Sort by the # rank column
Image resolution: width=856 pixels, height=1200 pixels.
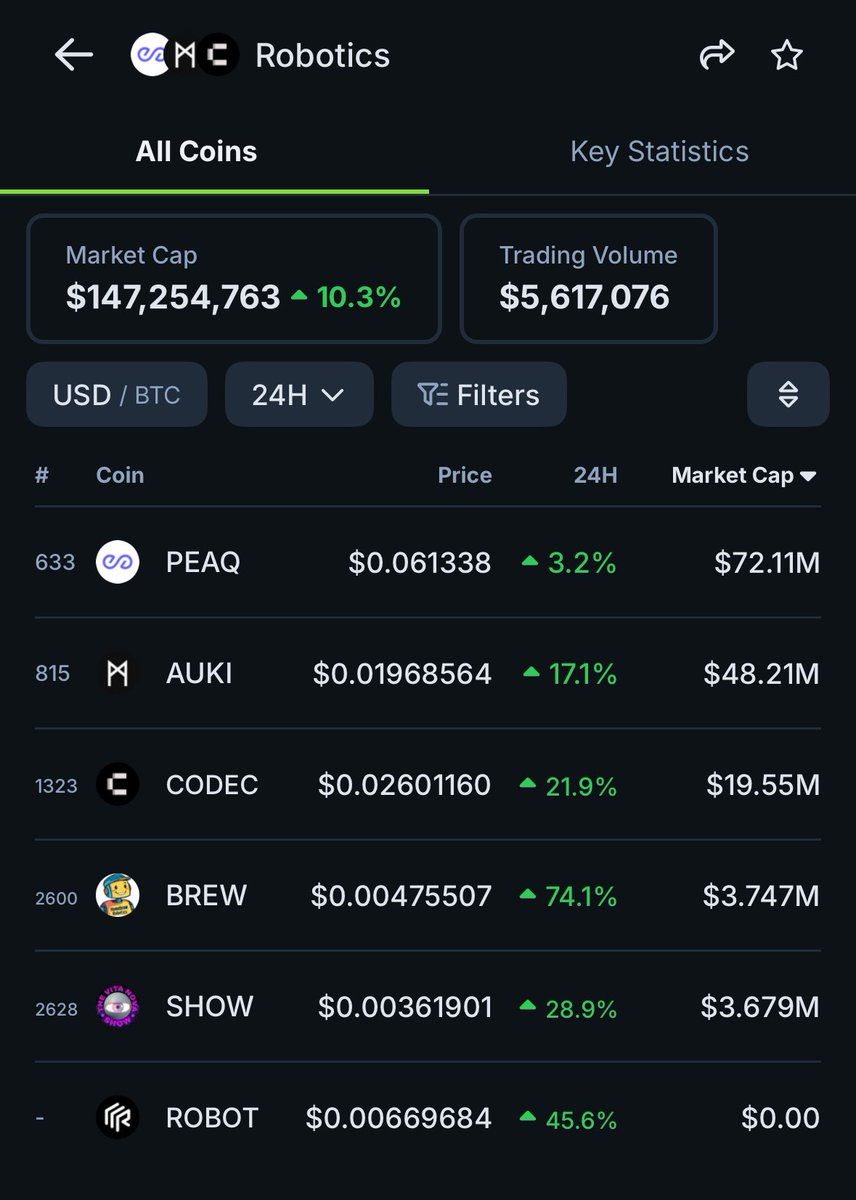(x=42, y=476)
